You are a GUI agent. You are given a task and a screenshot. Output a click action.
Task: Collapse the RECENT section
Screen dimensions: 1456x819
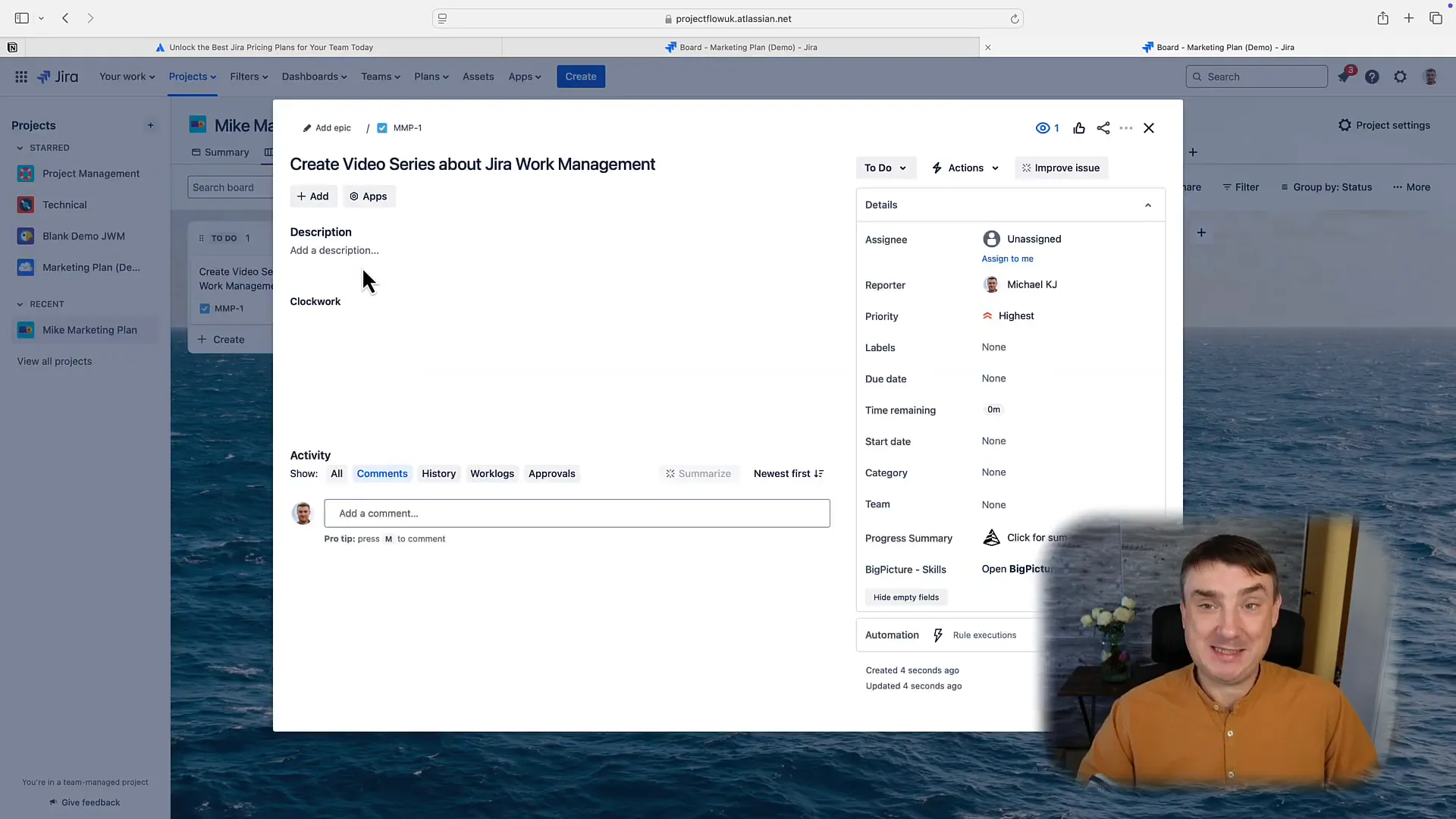[20, 304]
